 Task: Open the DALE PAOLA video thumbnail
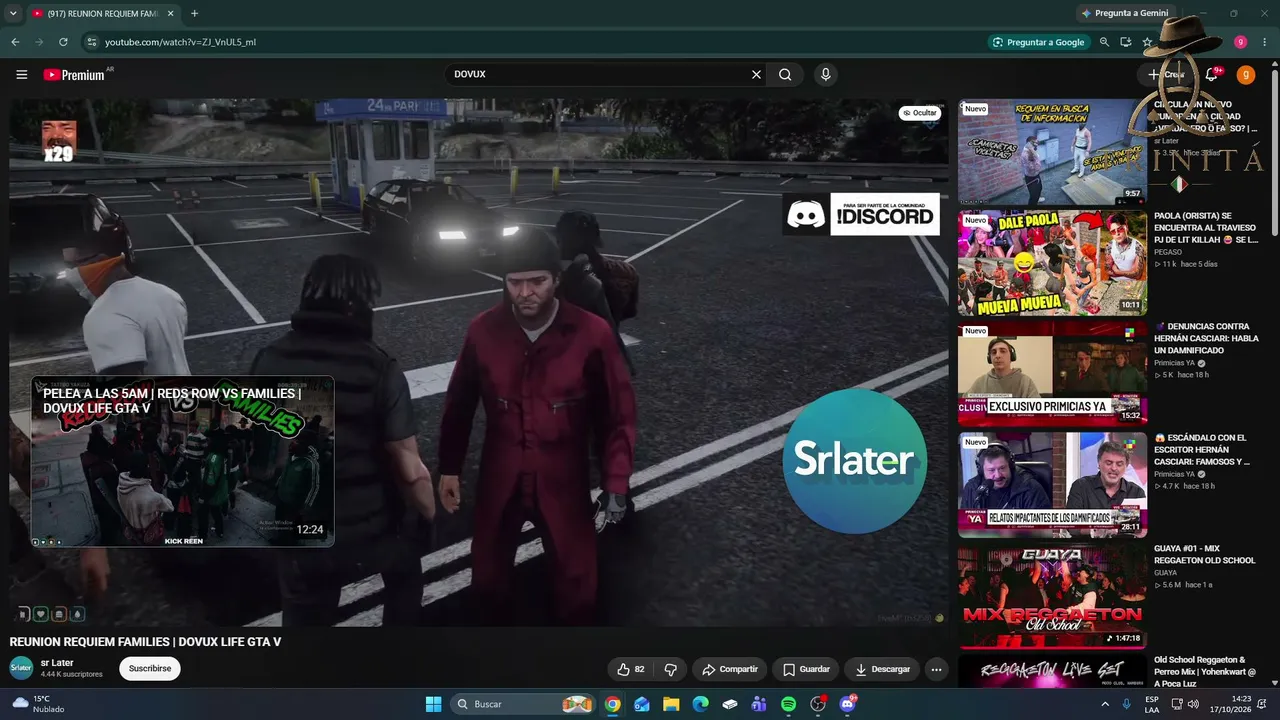pos(1052,262)
